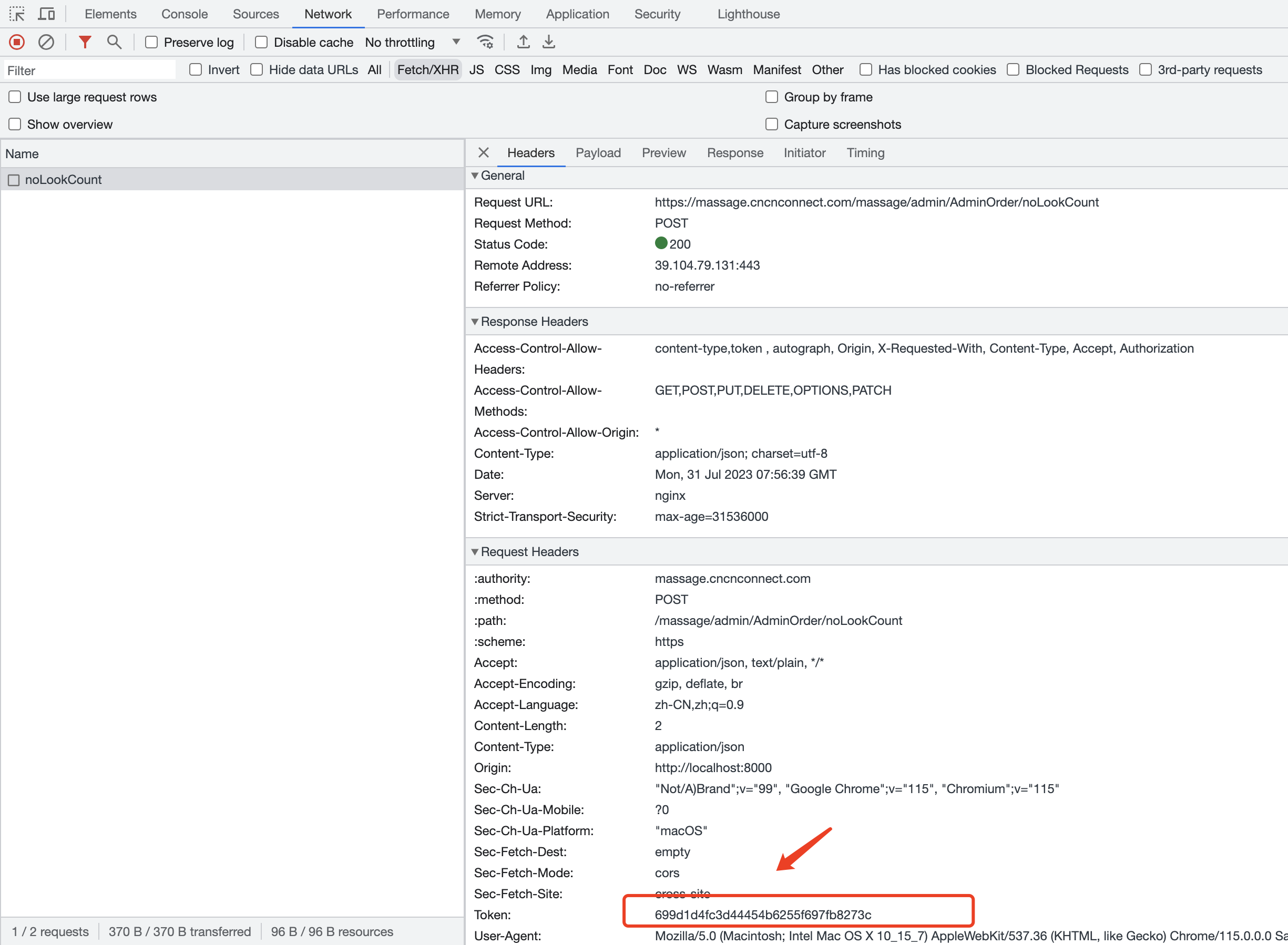Switch to the Console tab
Image resolution: width=1288 pixels, height=945 pixels.
click(184, 14)
